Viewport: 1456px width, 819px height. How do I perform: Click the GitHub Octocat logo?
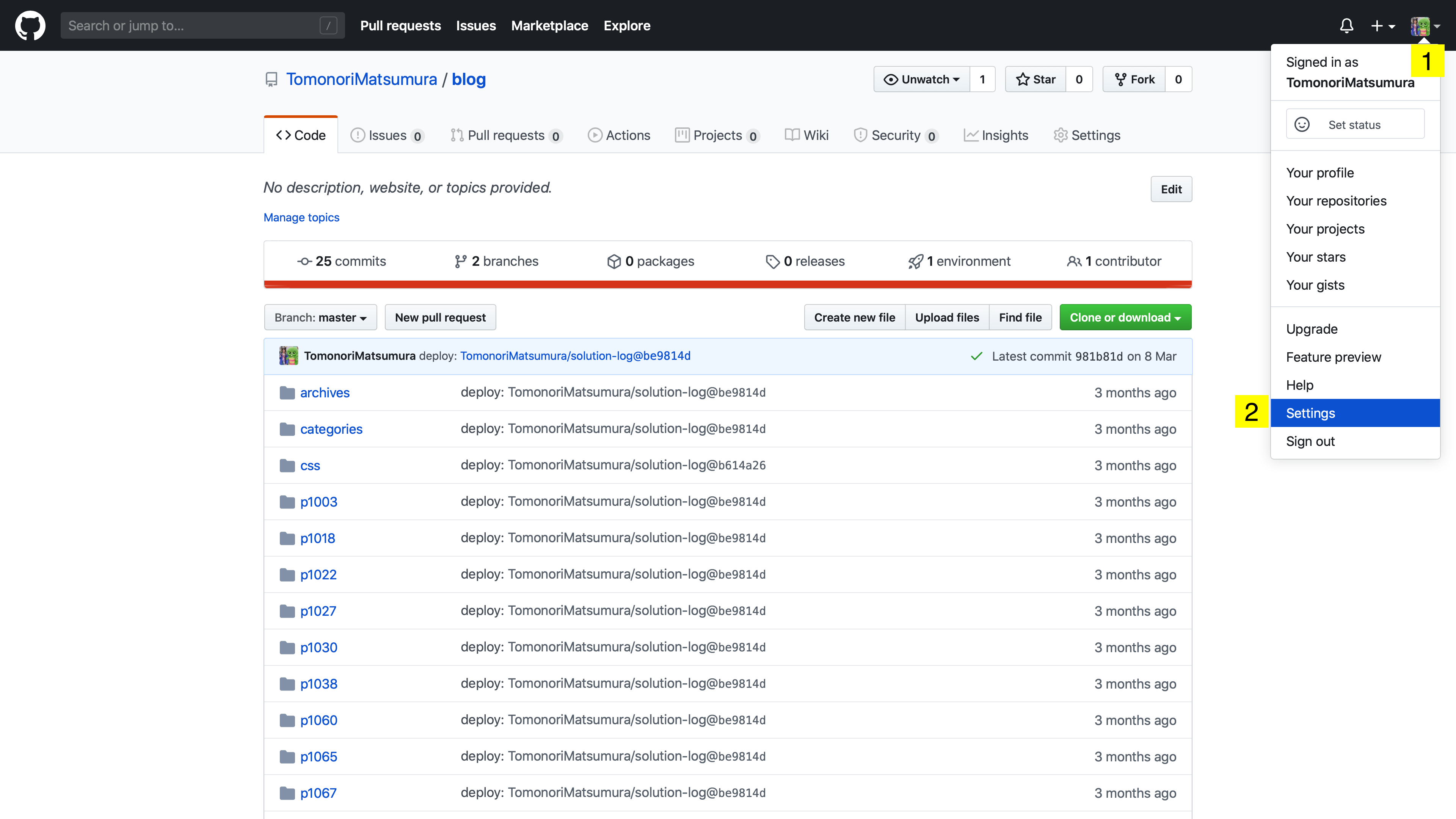[x=30, y=25]
